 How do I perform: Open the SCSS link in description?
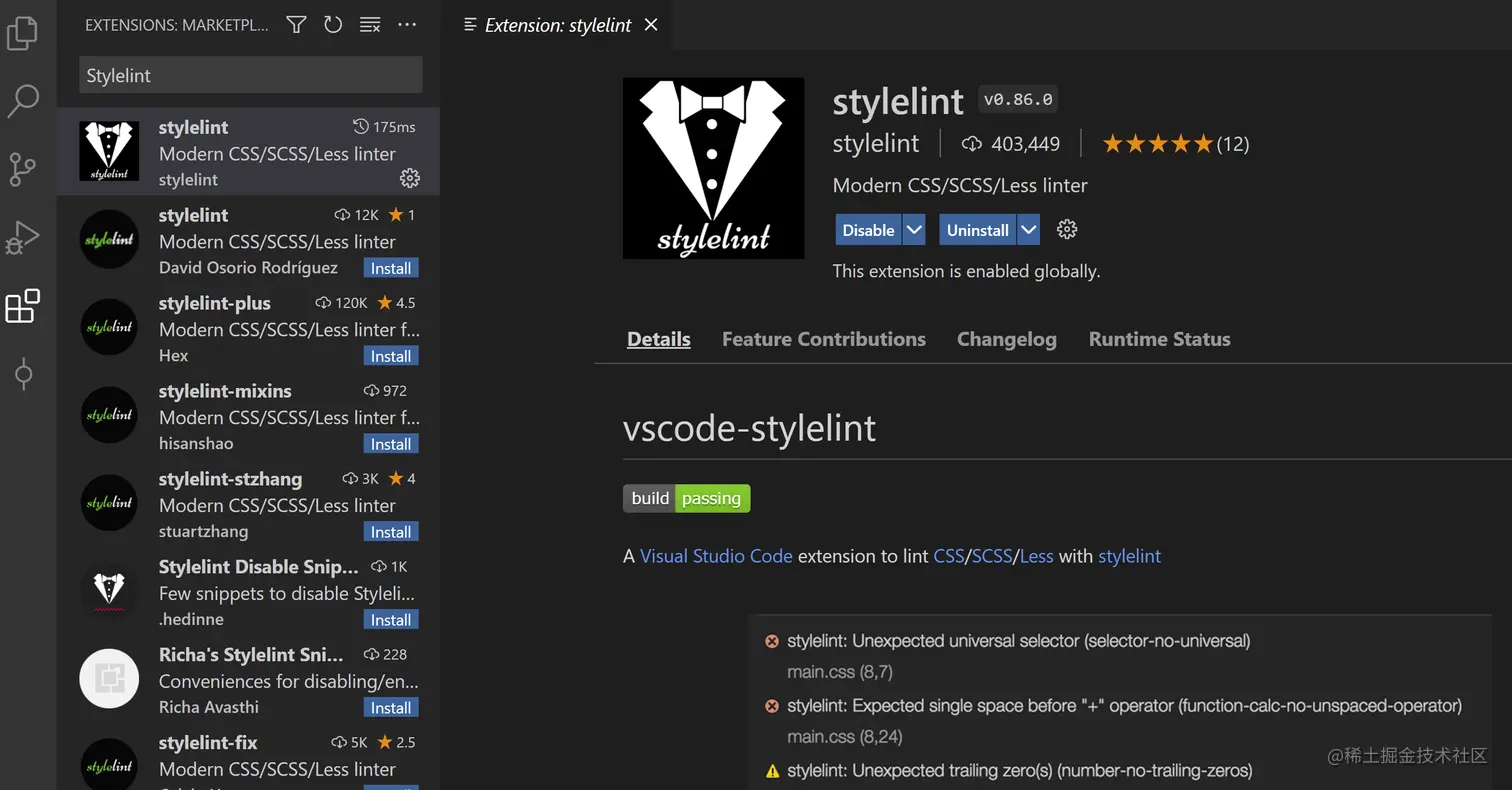tap(993, 556)
